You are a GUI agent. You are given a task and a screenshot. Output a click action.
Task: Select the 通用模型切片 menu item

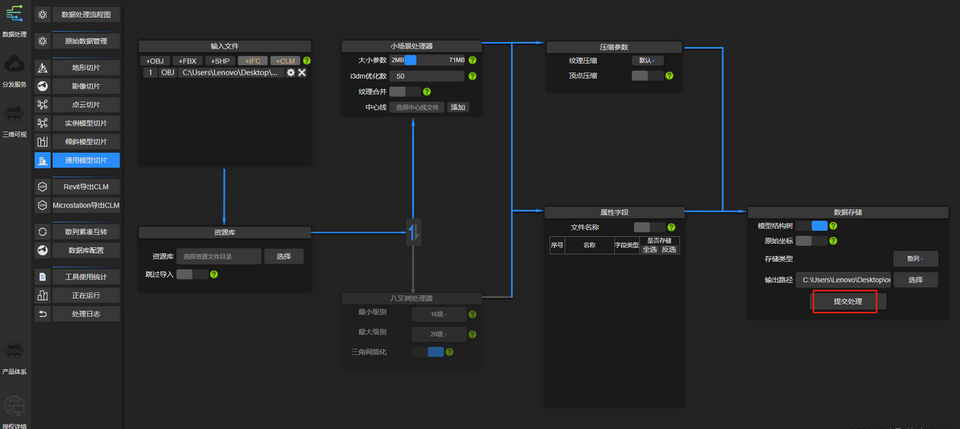[x=86, y=160]
